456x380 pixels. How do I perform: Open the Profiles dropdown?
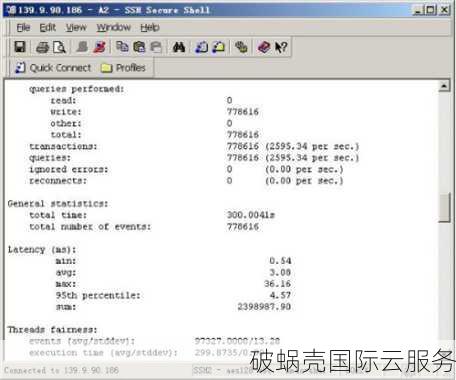point(131,68)
